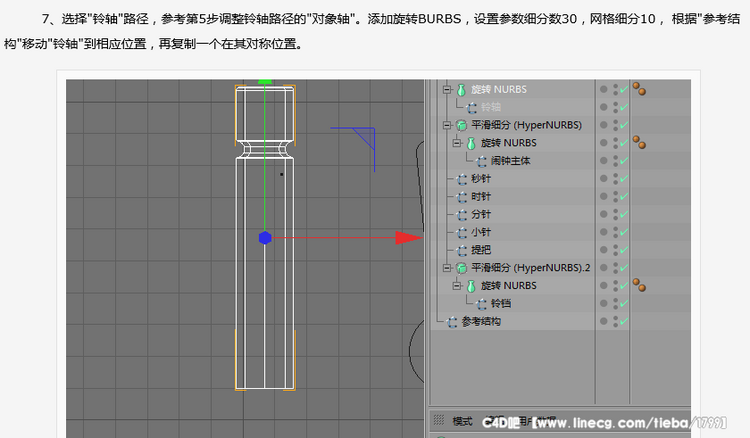
Task: Select the 闹钟主体 object name
Action: click(x=510, y=161)
